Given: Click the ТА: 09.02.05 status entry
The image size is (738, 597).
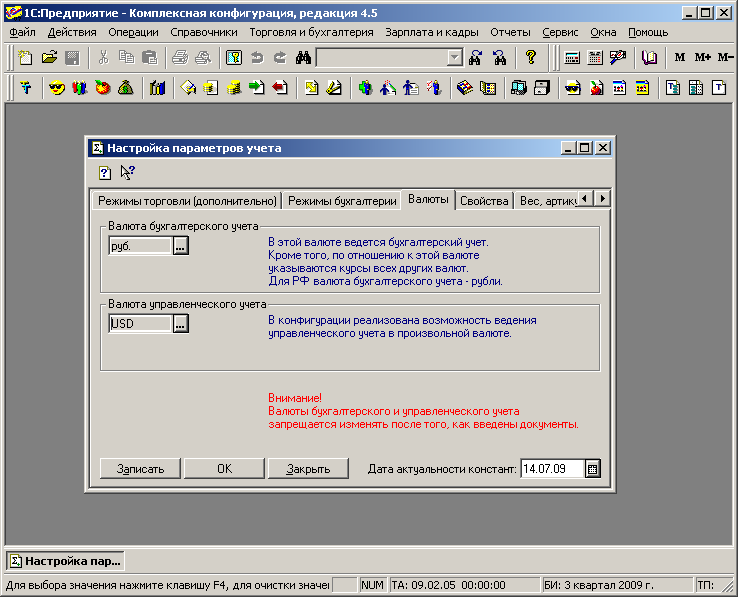Looking at the screenshot, I should click(x=464, y=585).
